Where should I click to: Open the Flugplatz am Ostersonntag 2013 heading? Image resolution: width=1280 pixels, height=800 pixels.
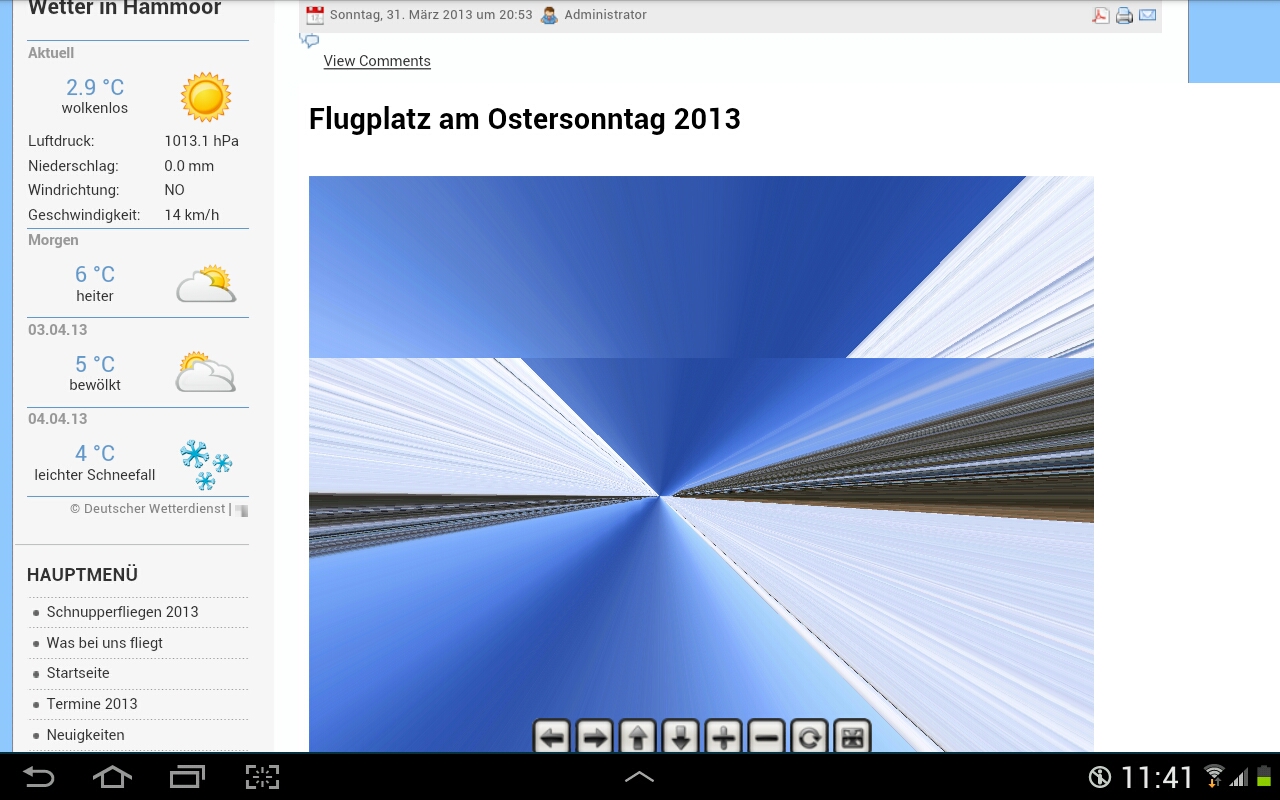click(x=524, y=119)
